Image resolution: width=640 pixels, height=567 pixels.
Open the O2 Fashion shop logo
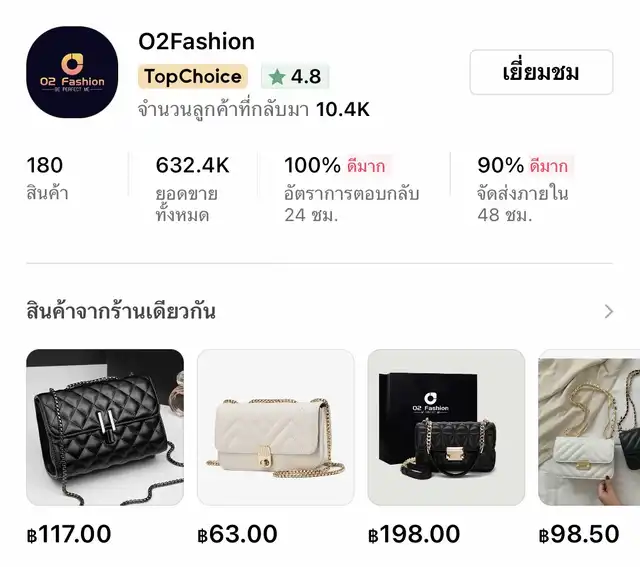tap(72, 72)
